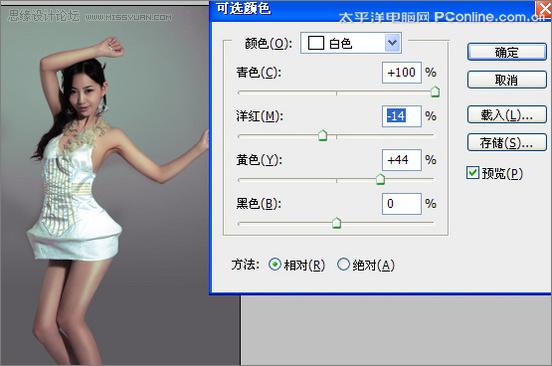This screenshot has width=552, height=366.
Task: Confirm with the 确定 button
Action: coord(507,52)
